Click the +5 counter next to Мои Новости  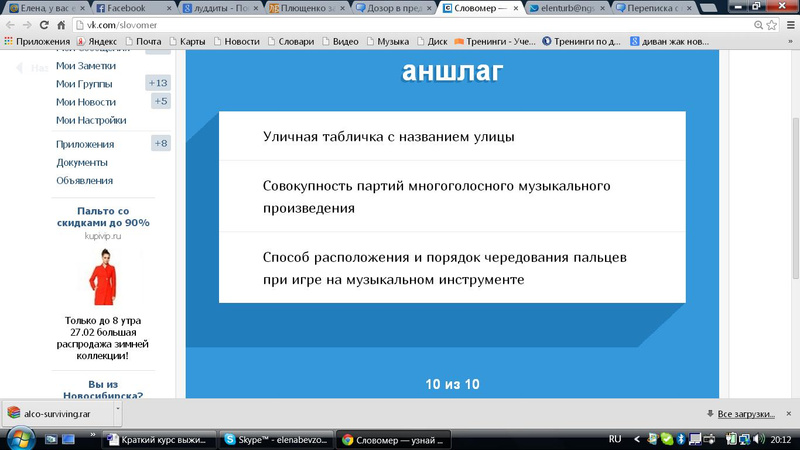pyautogui.click(x=161, y=101)
